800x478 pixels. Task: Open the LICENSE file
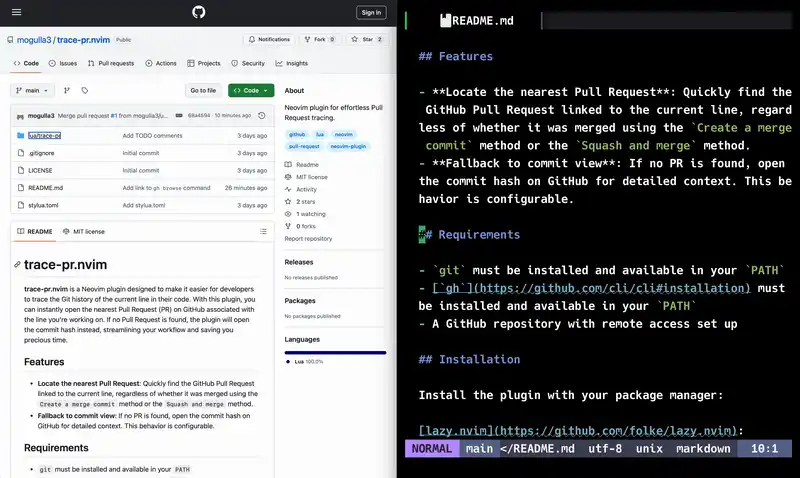coord(40,170)
